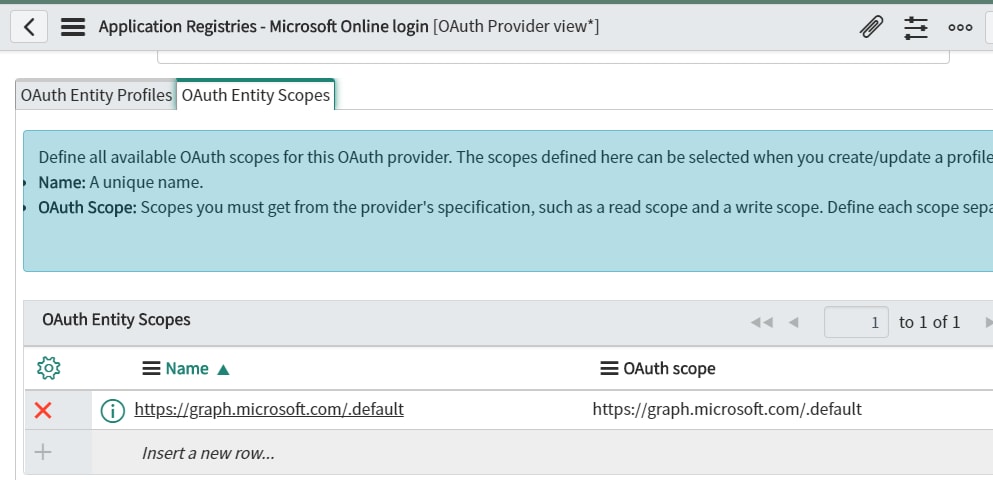Select the OAuth Entity Scopes tab
The image size is (993, 480).
click(x=256, y=95)
